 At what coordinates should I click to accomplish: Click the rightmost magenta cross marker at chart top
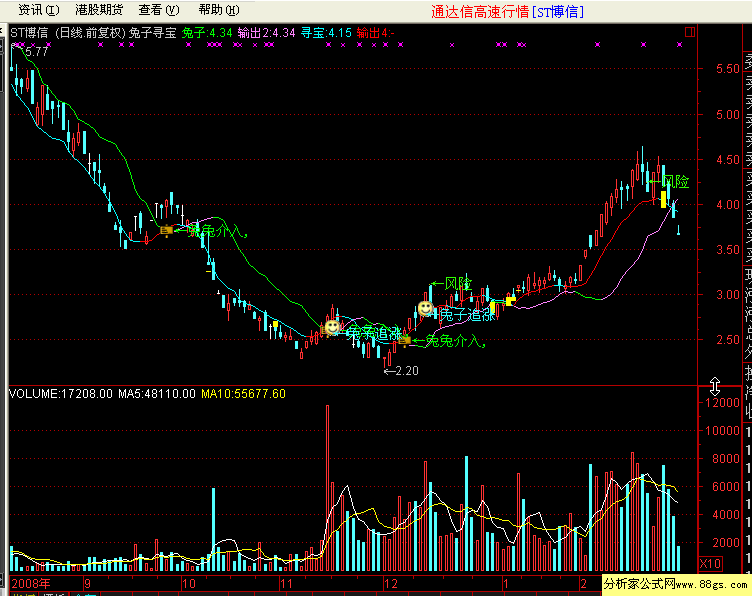coord(680,45)
